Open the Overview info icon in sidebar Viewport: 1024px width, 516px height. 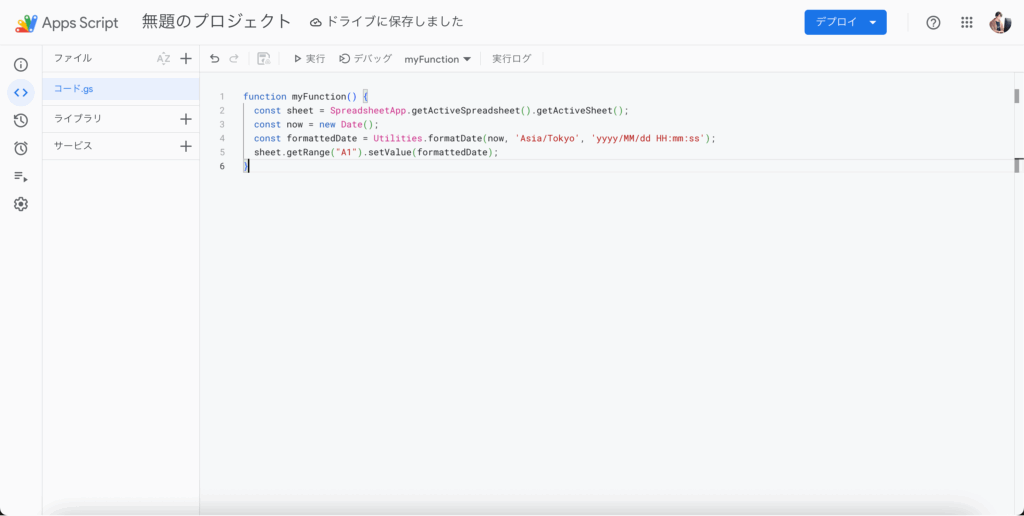tap(20, 65)
